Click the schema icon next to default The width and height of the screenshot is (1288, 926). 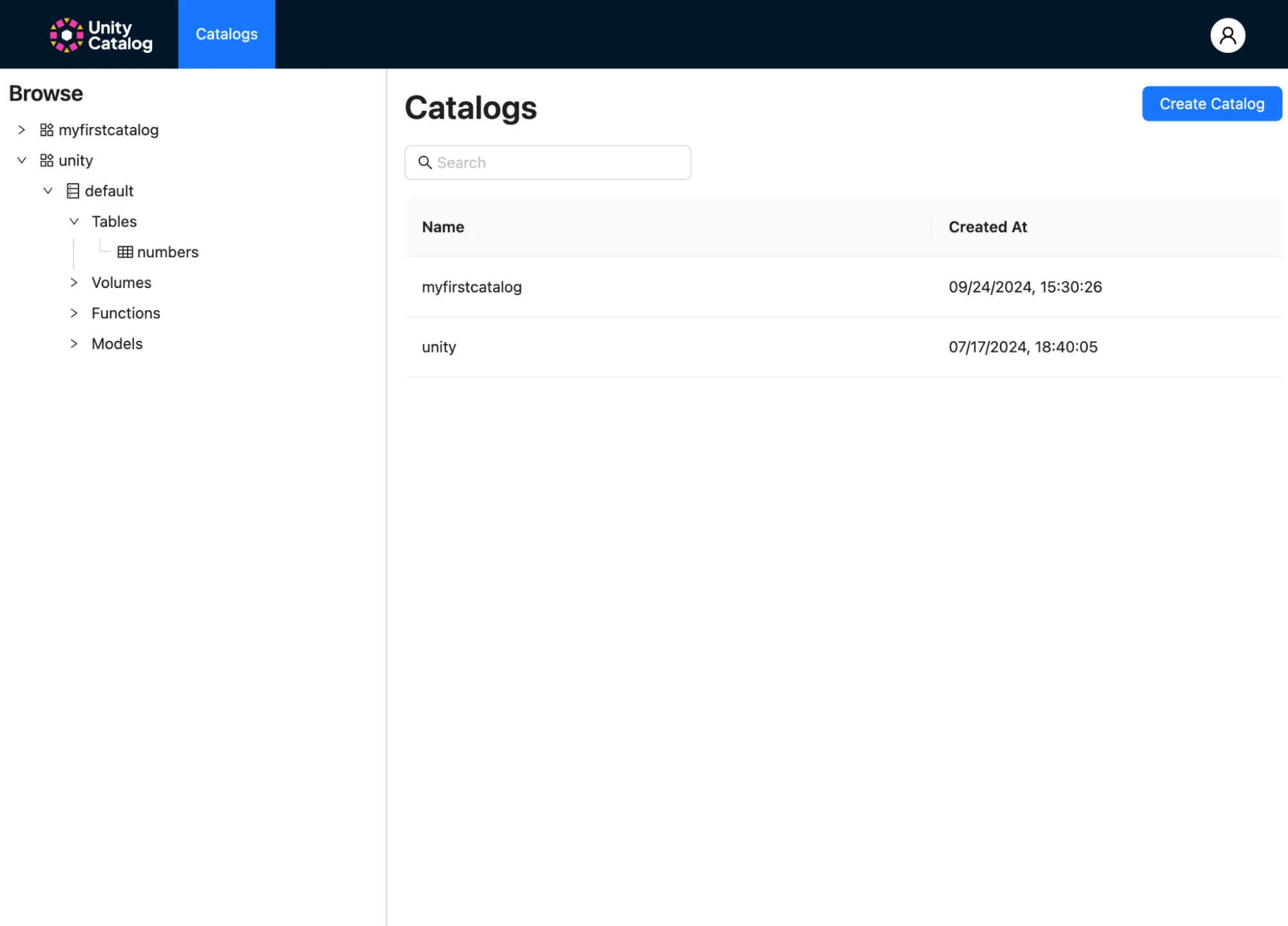pos(73,191)
